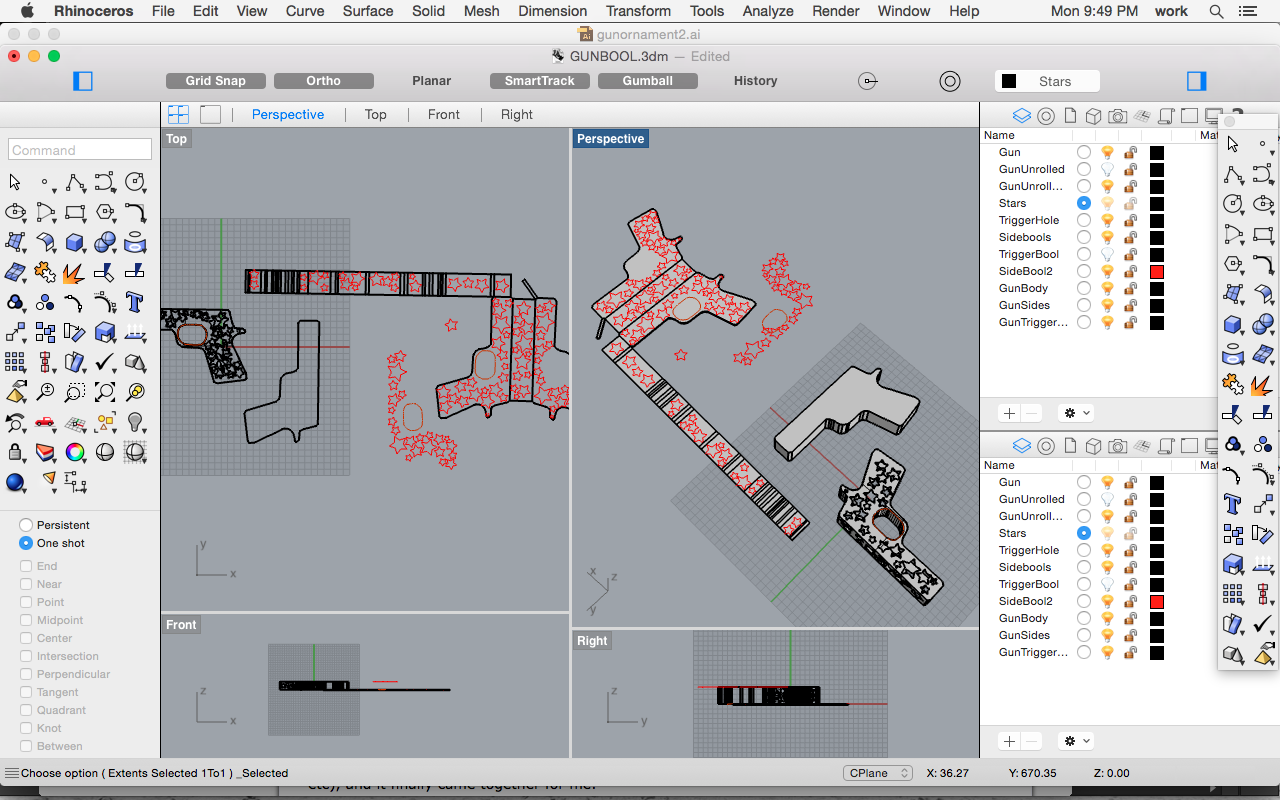Toggle the Ortho button
1280x800 pixels.
[323, 81]
